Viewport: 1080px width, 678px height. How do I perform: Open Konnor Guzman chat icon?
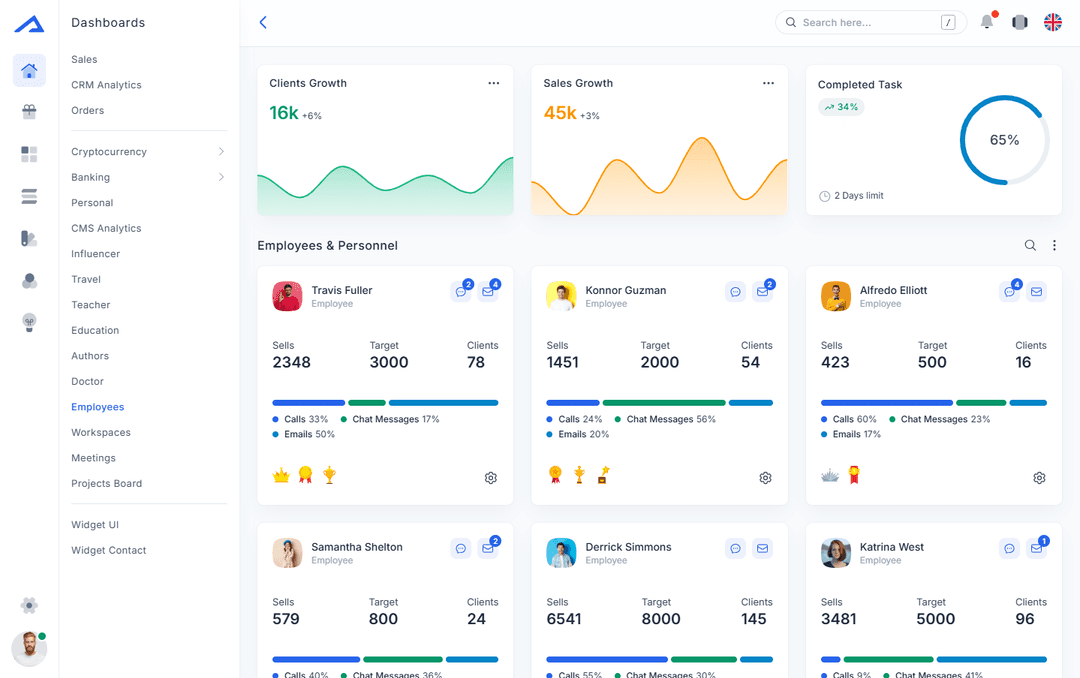[x=736, y=291]
